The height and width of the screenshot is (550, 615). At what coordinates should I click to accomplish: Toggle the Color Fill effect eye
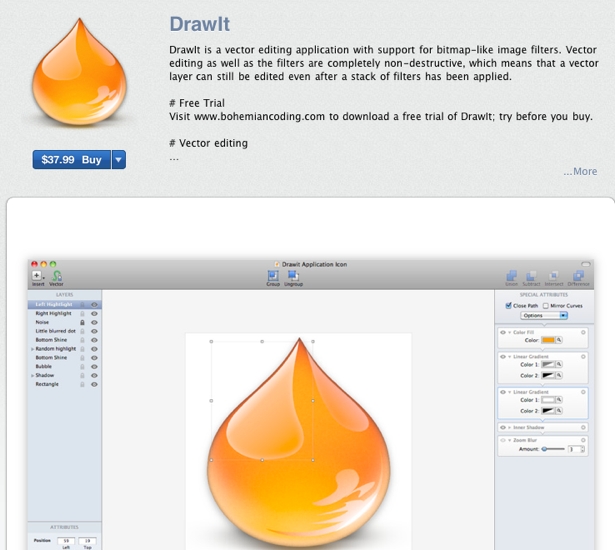pos(503,332)
